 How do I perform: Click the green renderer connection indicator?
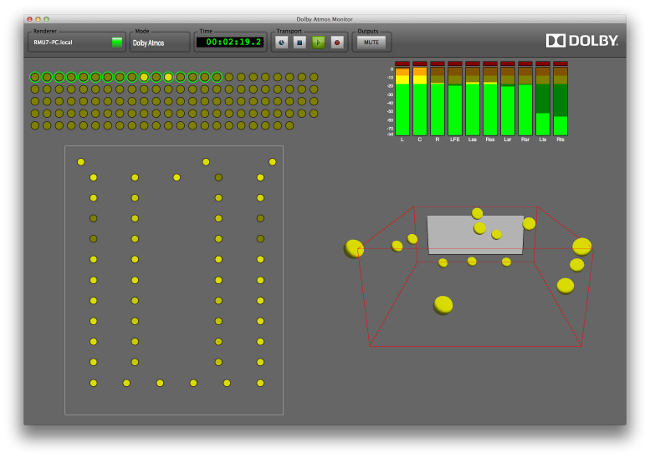[117, 42]
